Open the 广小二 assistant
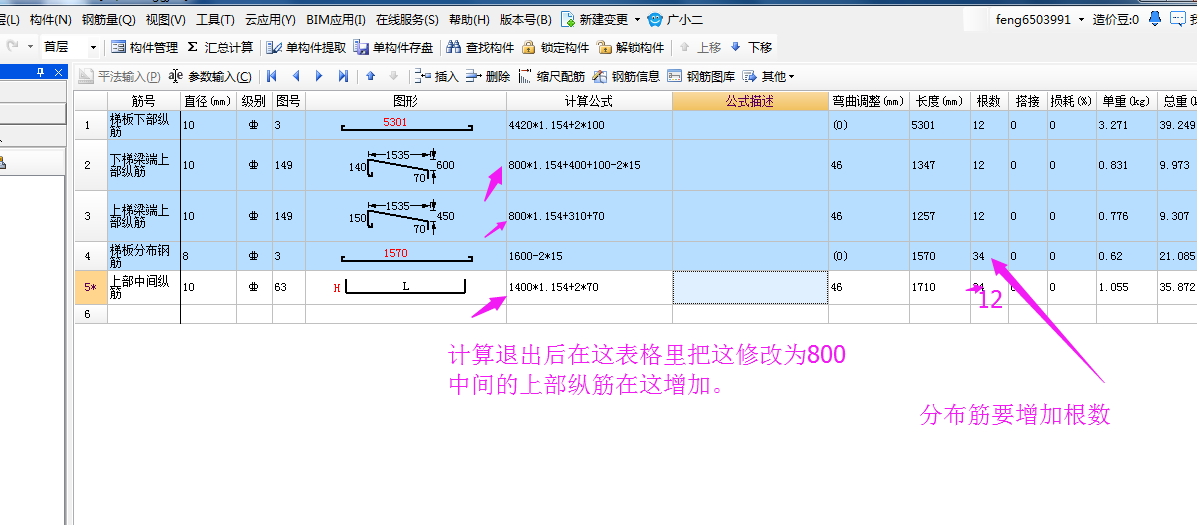Viewport: 1197px width, 525px height. (x=676, y=19)
